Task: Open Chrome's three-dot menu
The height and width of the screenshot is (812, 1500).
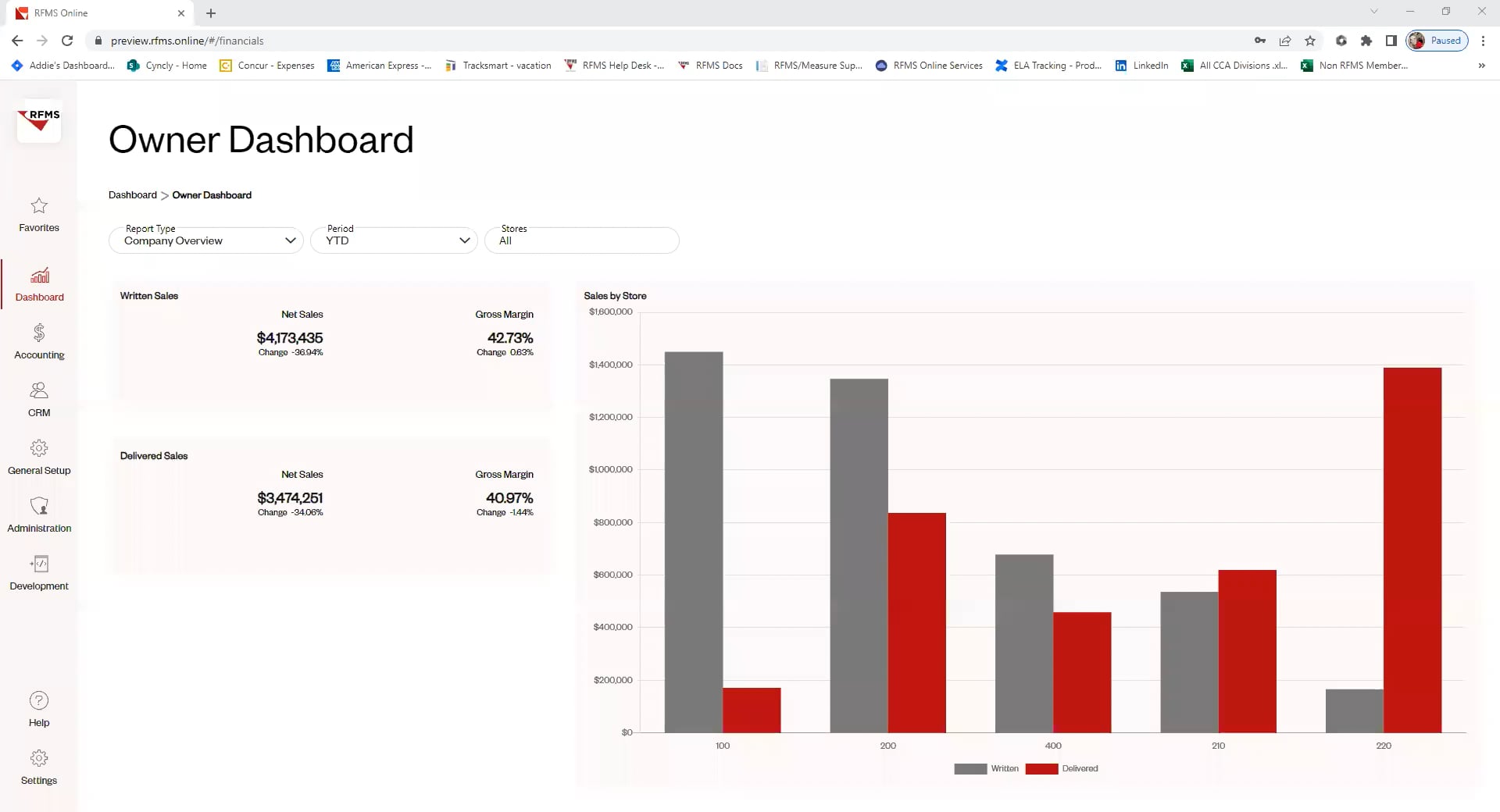Action: click(x=1483, y=41)
